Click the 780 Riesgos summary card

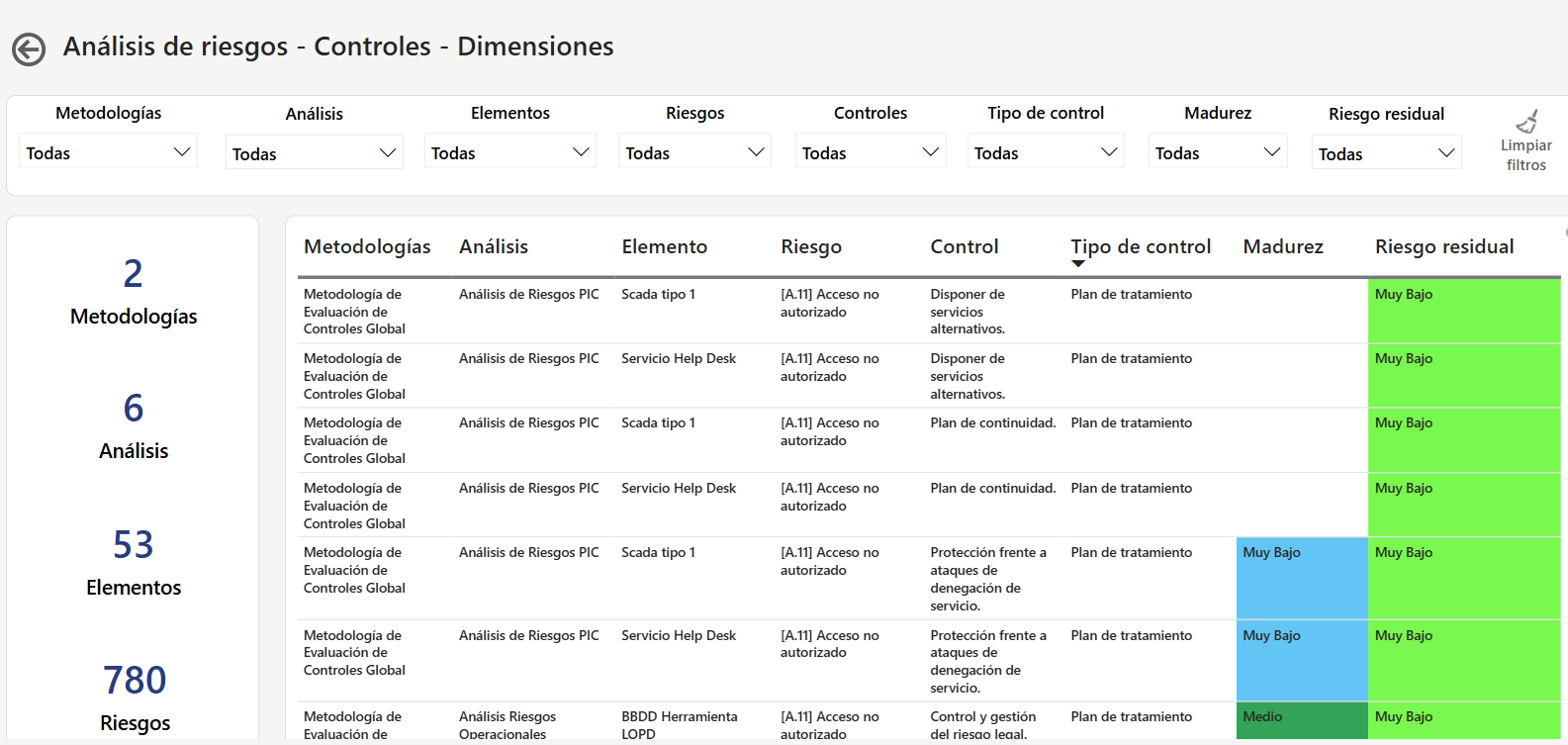[135, 698]
